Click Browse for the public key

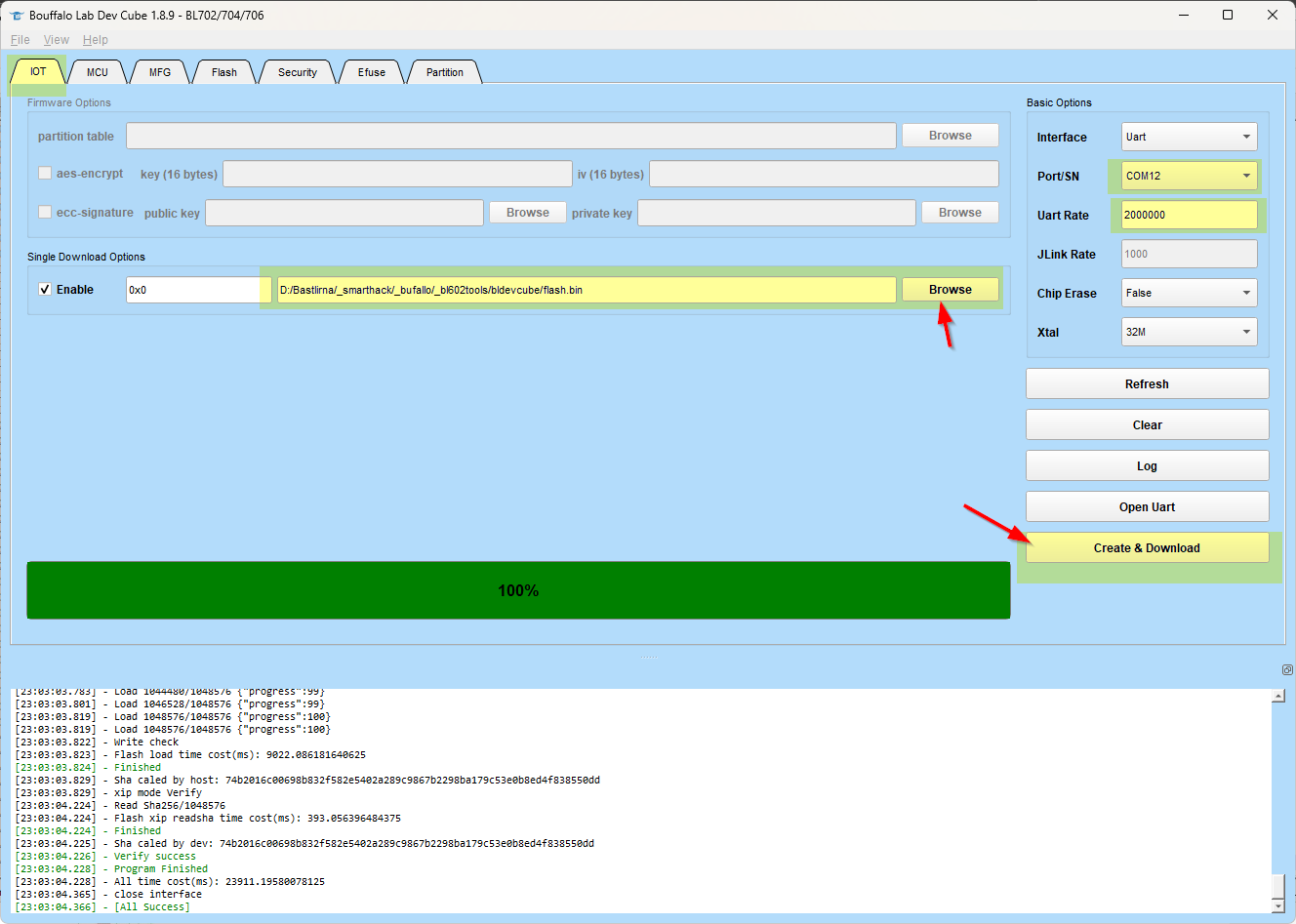click(x=528, y=213)
